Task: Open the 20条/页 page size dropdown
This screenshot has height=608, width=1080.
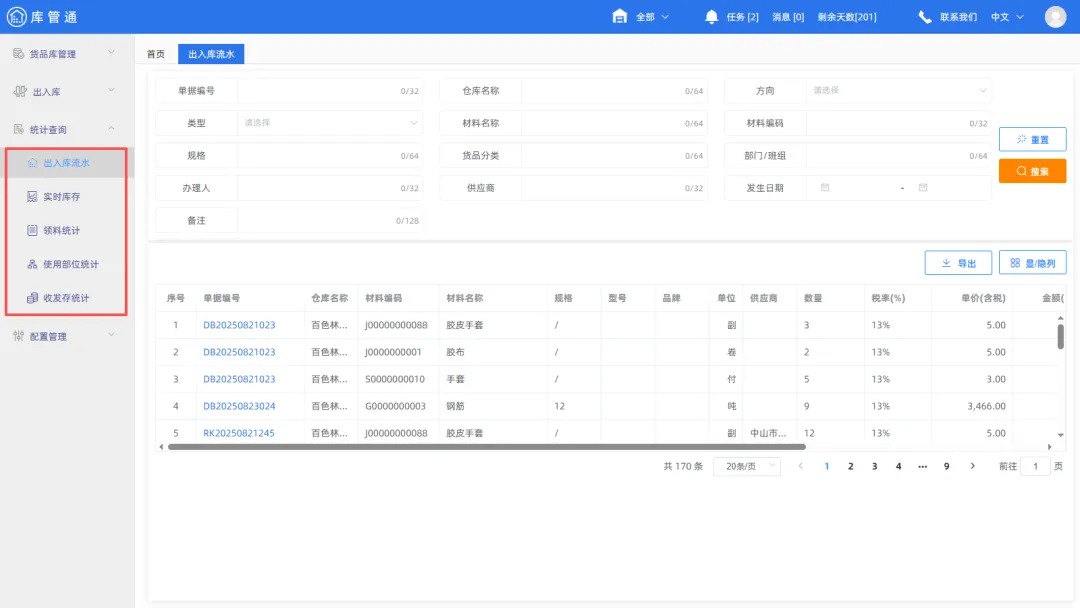Action: coord(746,467)
